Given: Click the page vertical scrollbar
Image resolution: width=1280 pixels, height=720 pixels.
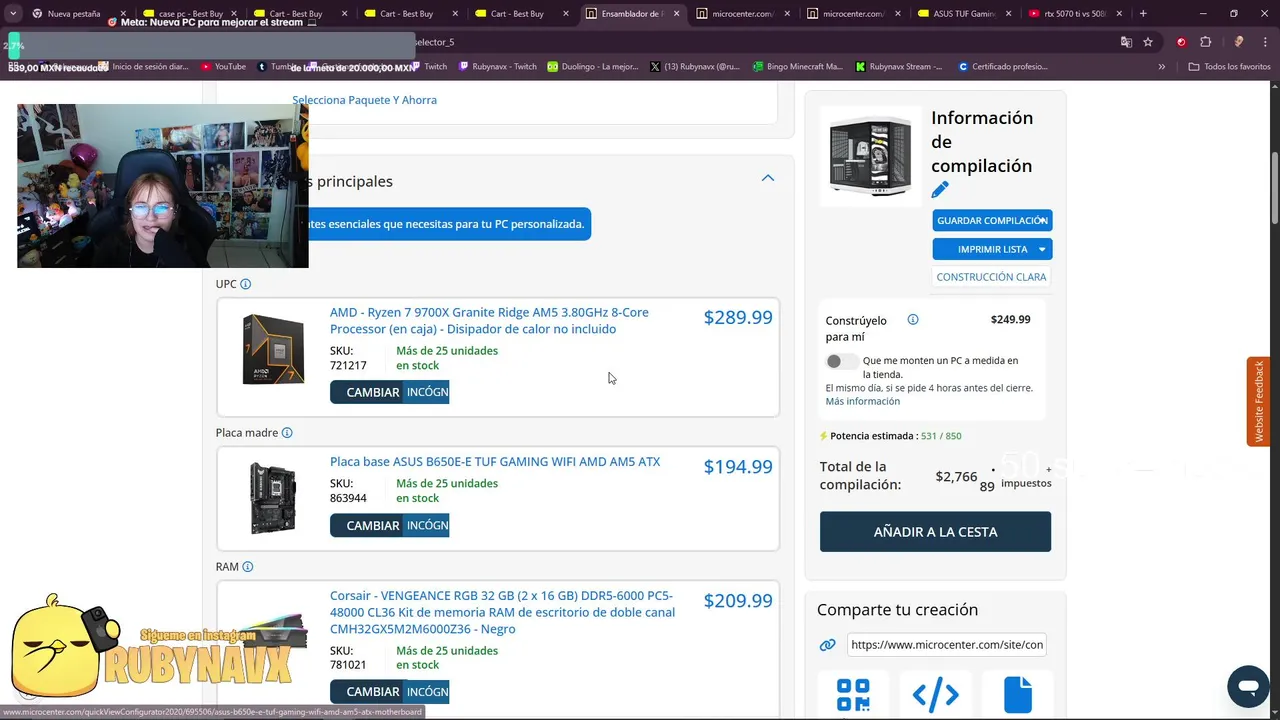Looking at the screenshot, I should pyautogui.click(x=1274, y=187).
